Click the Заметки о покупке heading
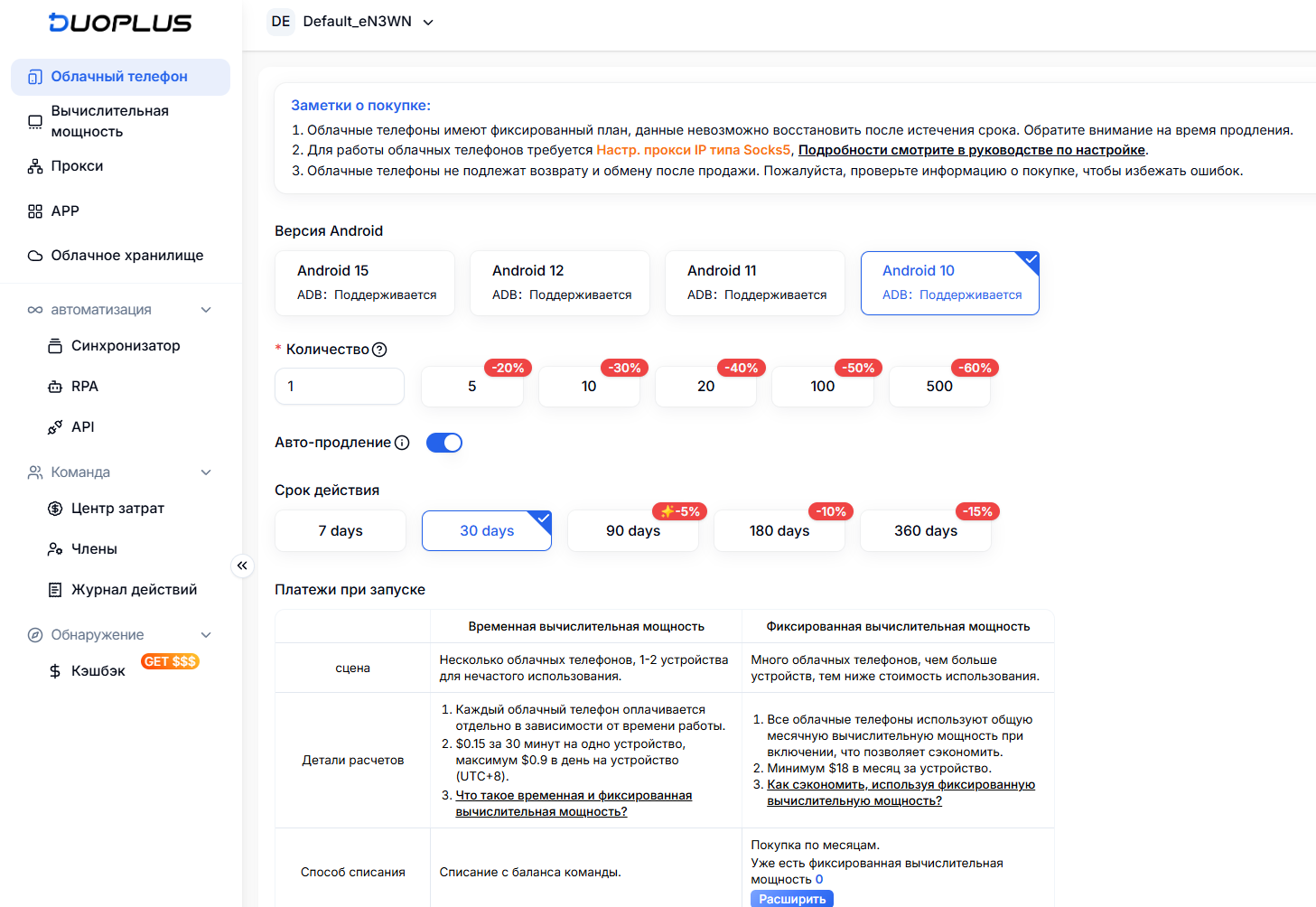The width and height of the screenshot is (1316, 907). 360,106
